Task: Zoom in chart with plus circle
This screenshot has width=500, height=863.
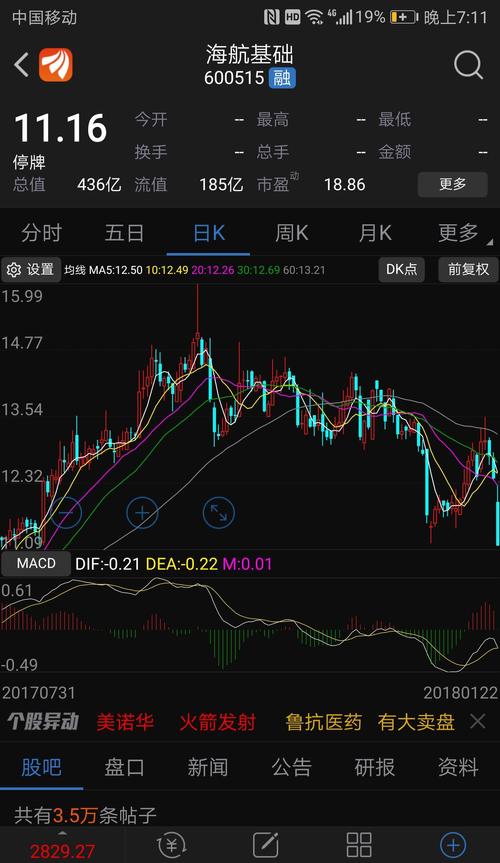Action: pyautogui.click(x=142, y=513)
